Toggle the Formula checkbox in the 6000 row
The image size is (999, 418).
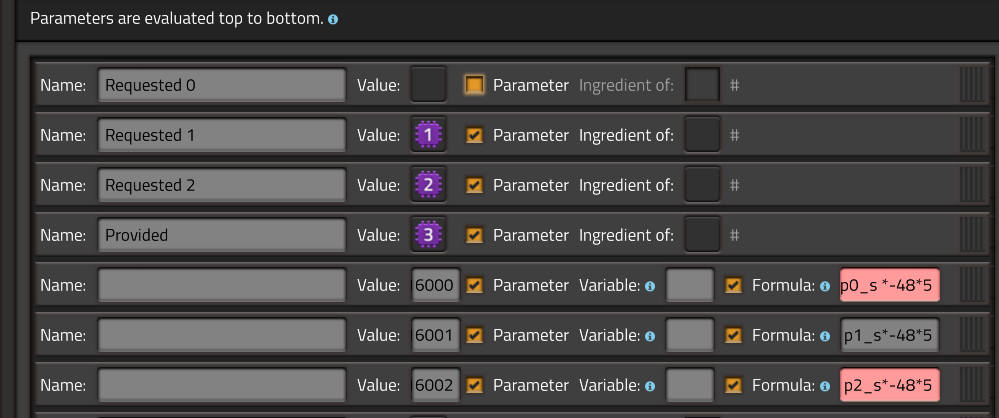734,285
